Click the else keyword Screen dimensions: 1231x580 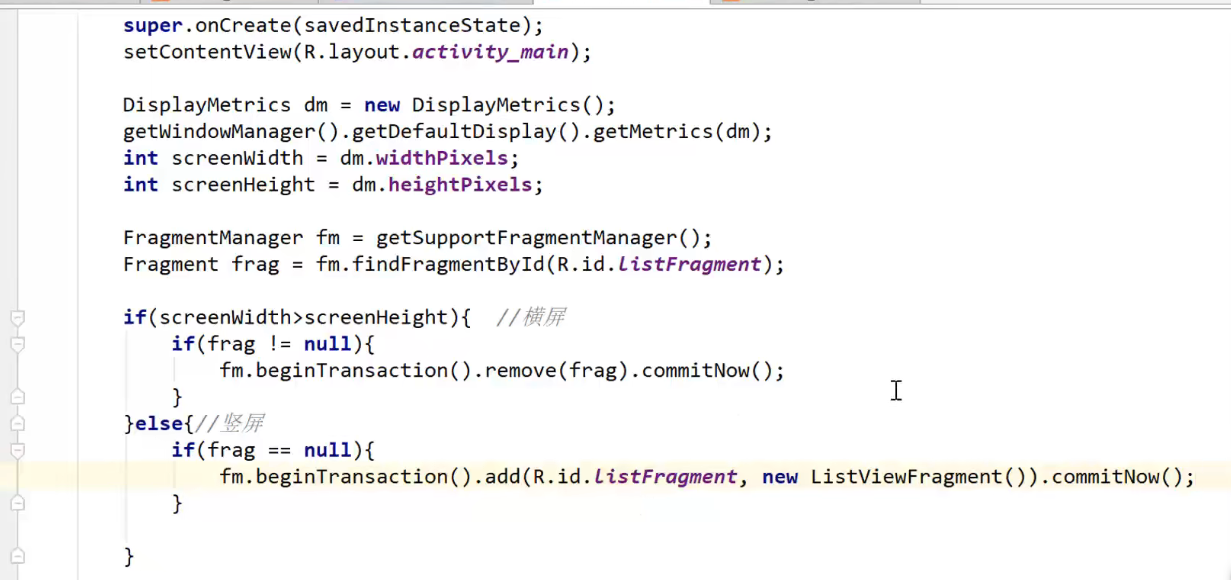[159, 424]
